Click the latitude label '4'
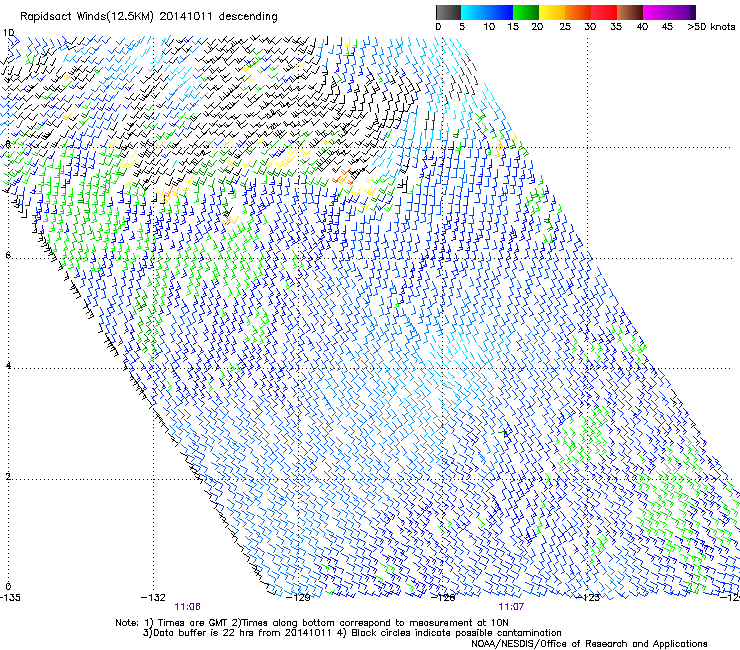 [8, 366]
